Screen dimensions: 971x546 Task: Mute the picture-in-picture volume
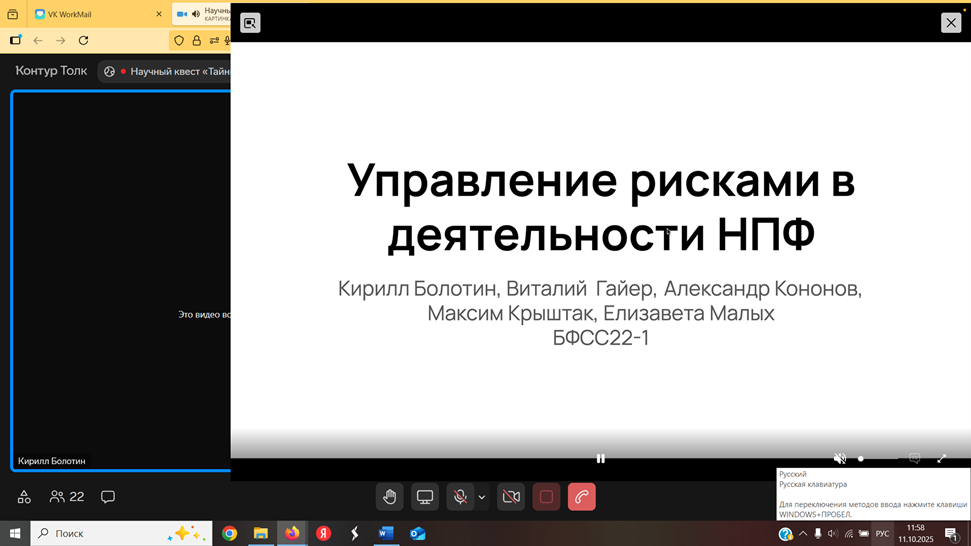point(840,458)
